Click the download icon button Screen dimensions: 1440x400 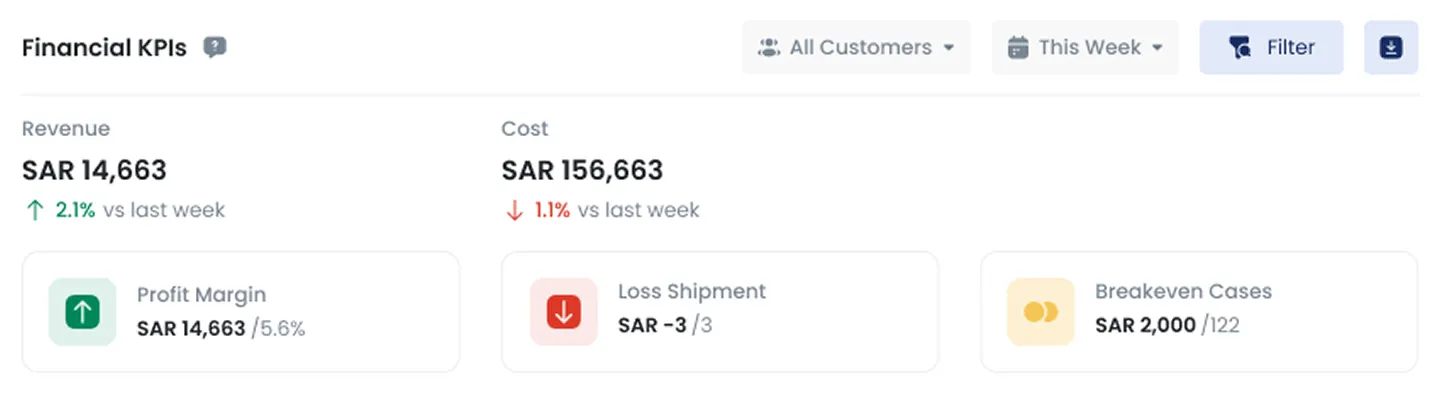1391,47
